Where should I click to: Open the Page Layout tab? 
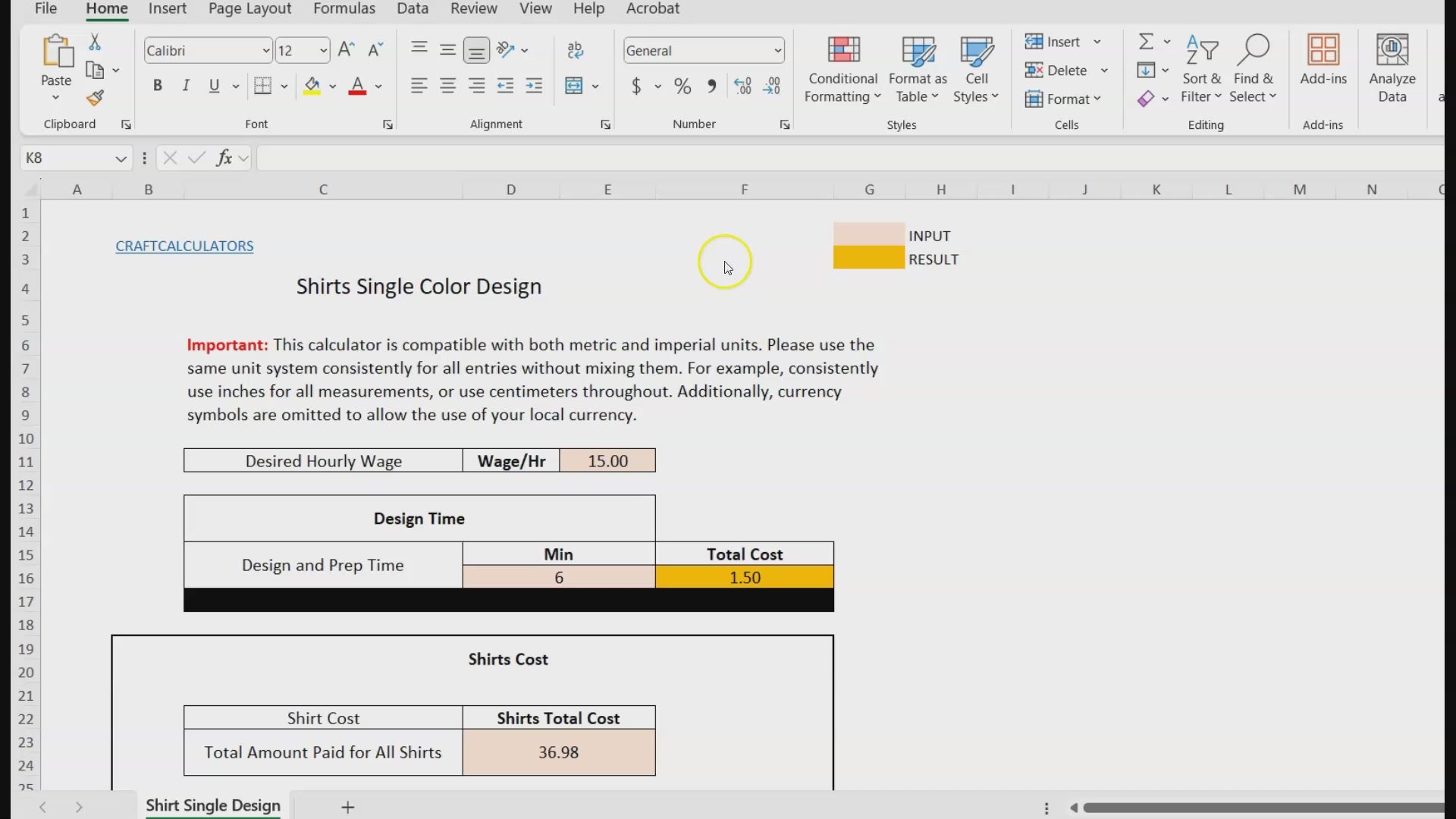[x=249, y=8]
